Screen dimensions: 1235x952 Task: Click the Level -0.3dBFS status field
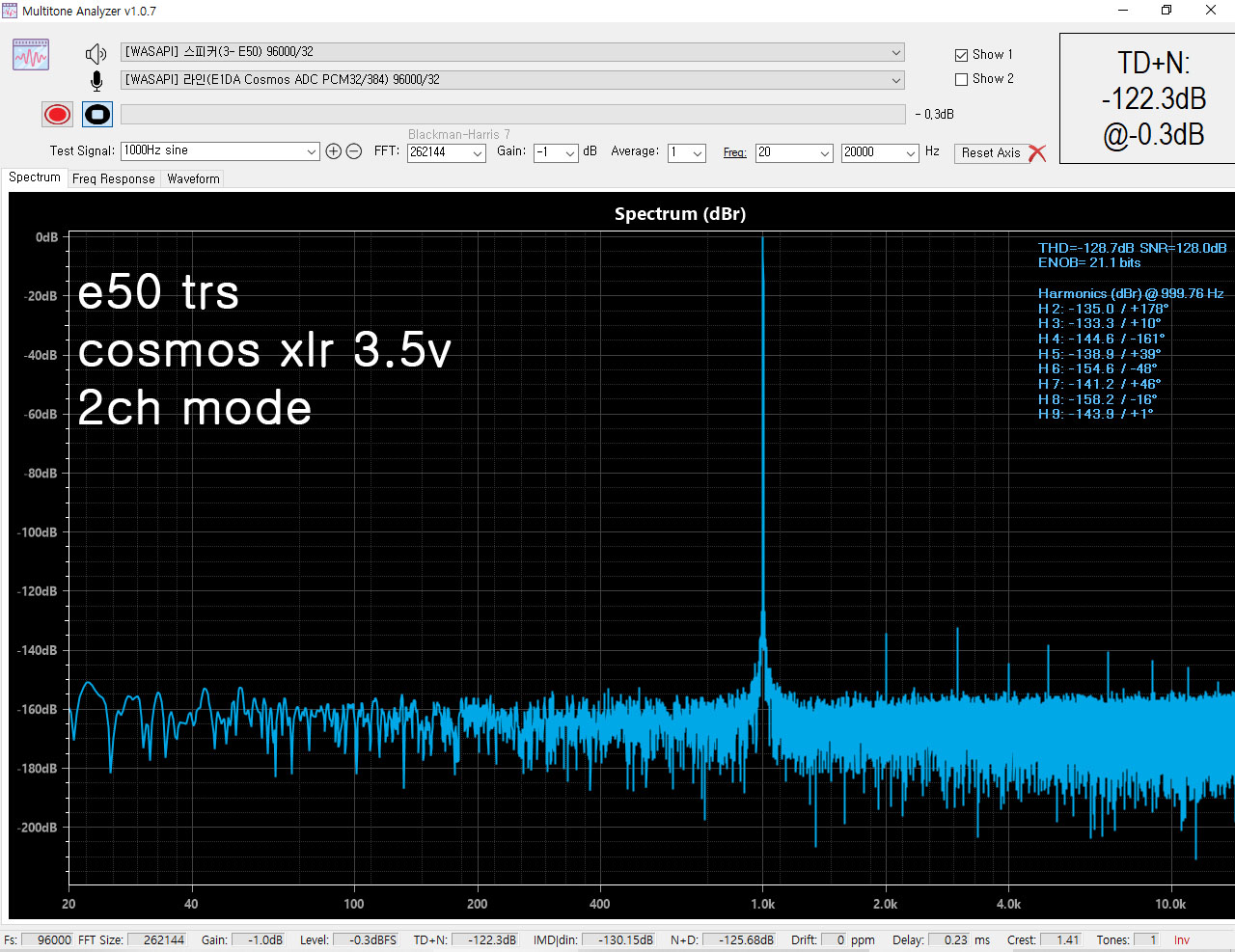pos(365,940)
